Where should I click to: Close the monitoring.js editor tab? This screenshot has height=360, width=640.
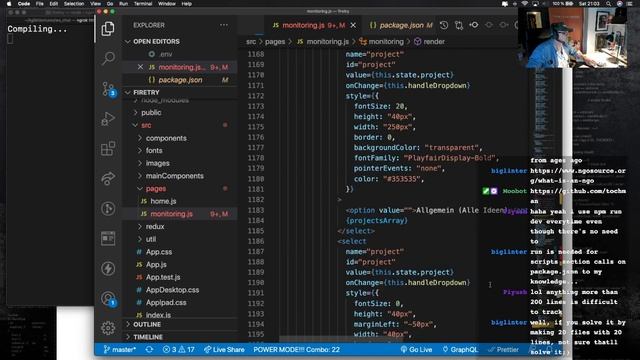coord(353,25)
